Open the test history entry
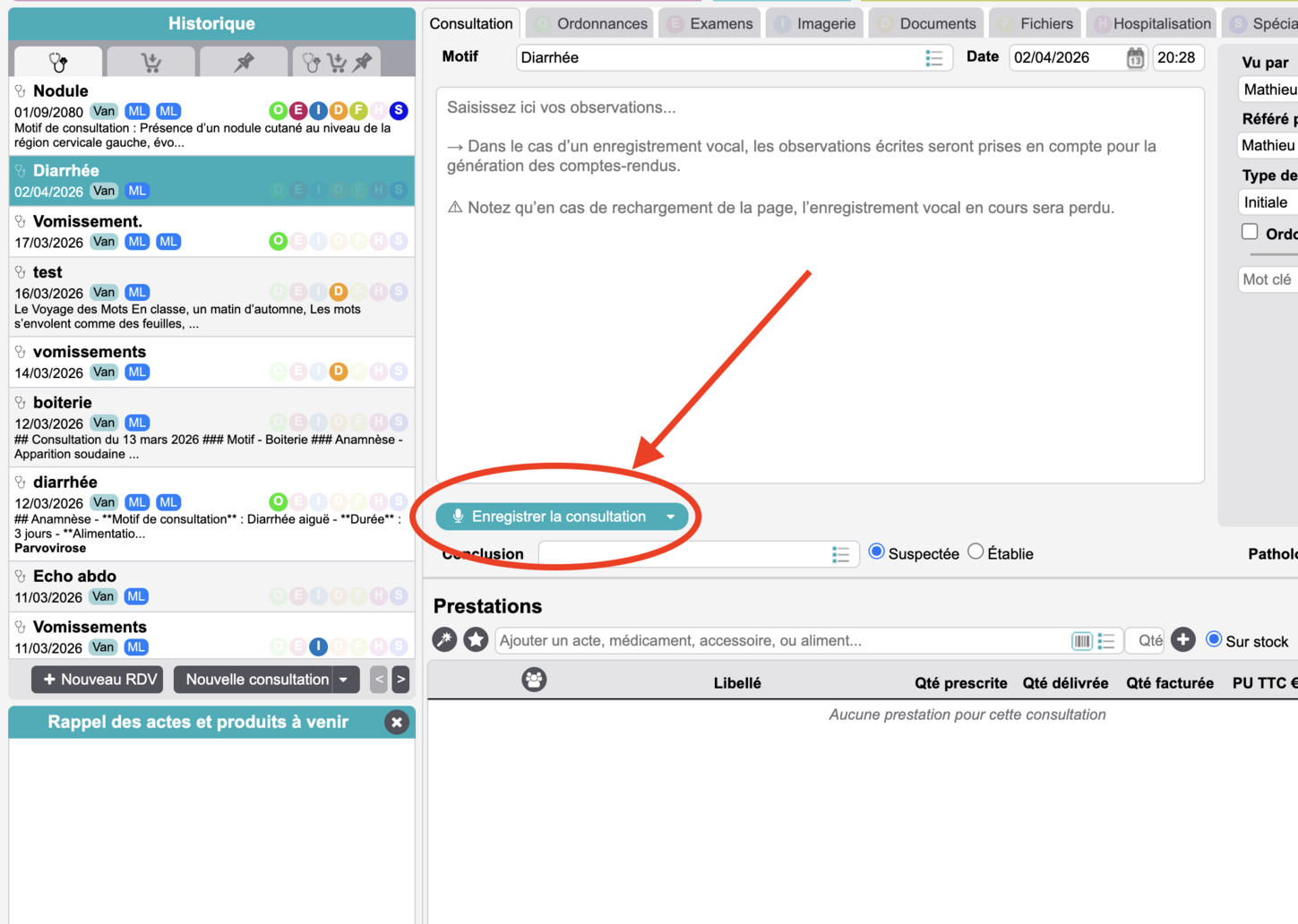 pos(211,297)
